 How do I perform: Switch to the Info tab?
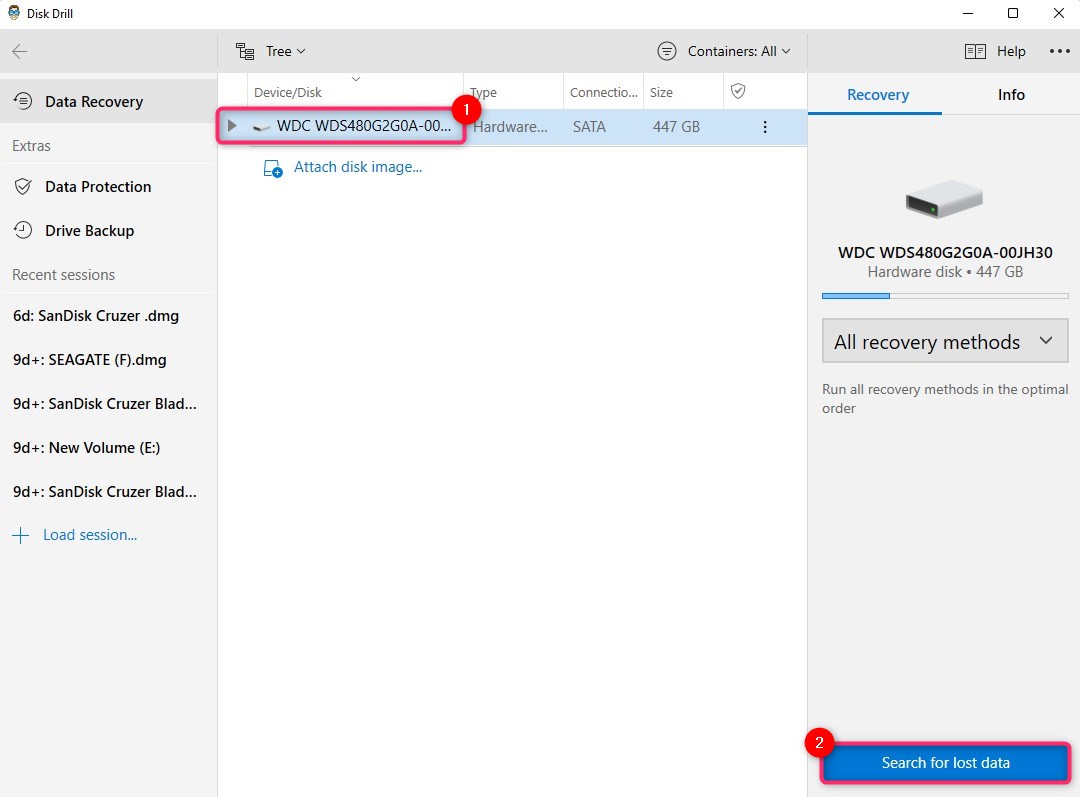1011,94
